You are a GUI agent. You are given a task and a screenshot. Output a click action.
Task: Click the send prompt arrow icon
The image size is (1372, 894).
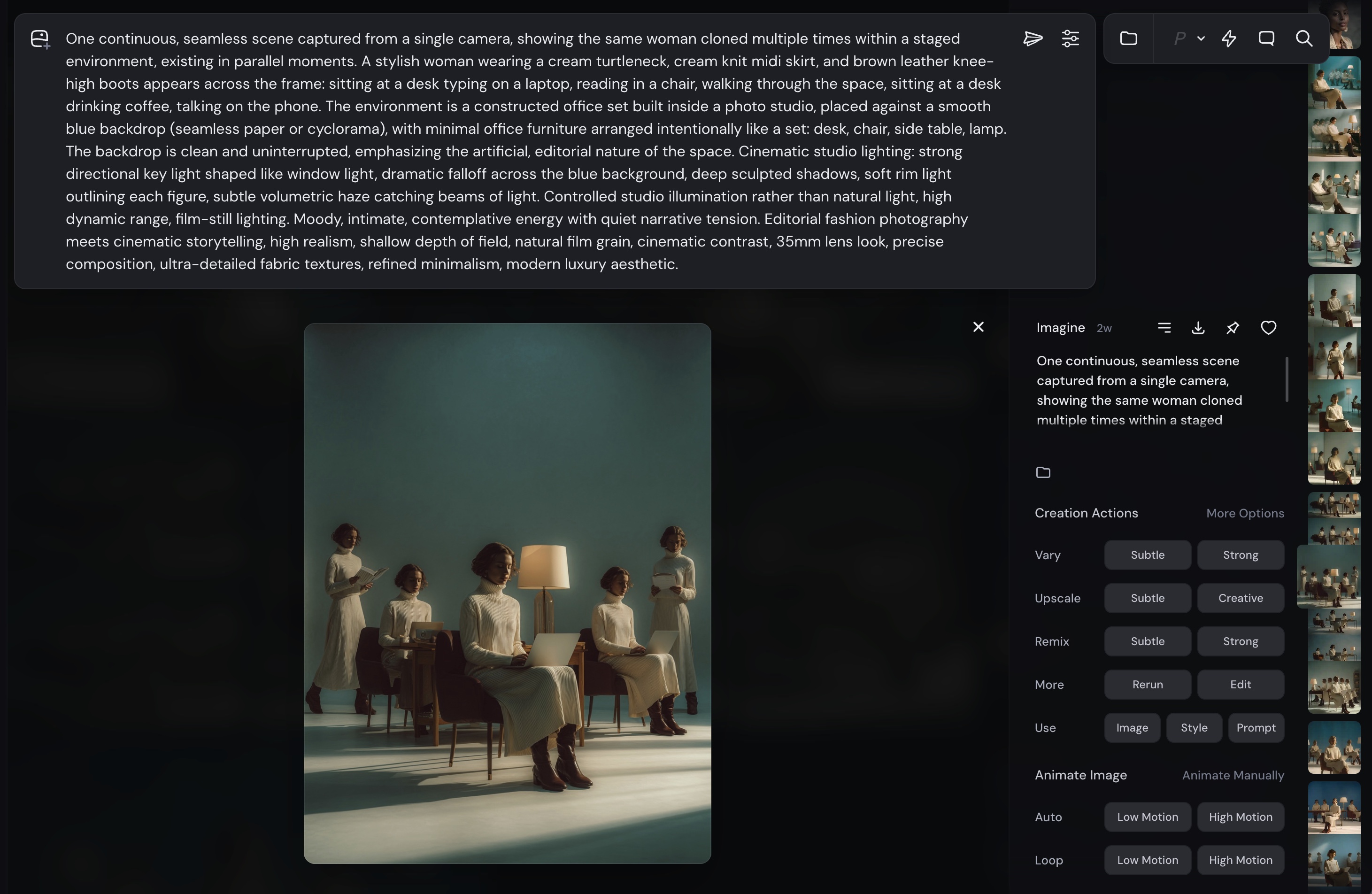pos(1033,39)
